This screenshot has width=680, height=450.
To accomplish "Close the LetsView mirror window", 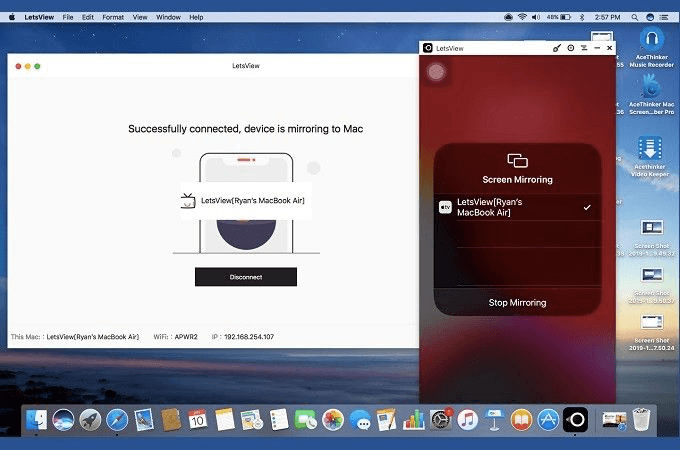I will pyautogui.click(x=609, y=48).
